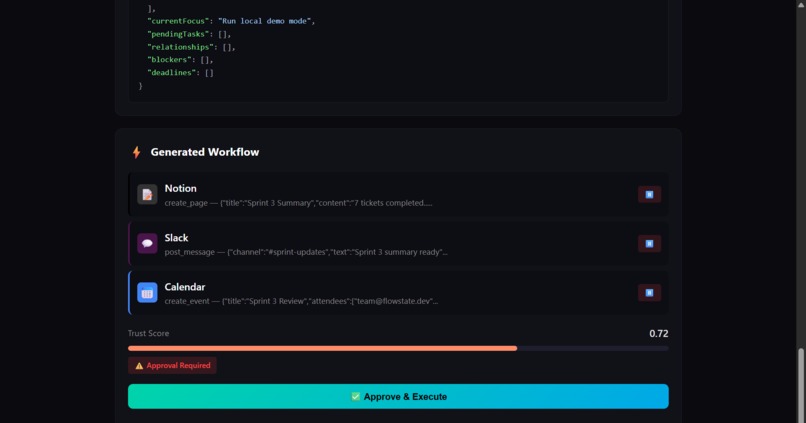The image size is (806, 423).
Task: Click the Generated Workflow heading
Action: click(x=205, y=152)
